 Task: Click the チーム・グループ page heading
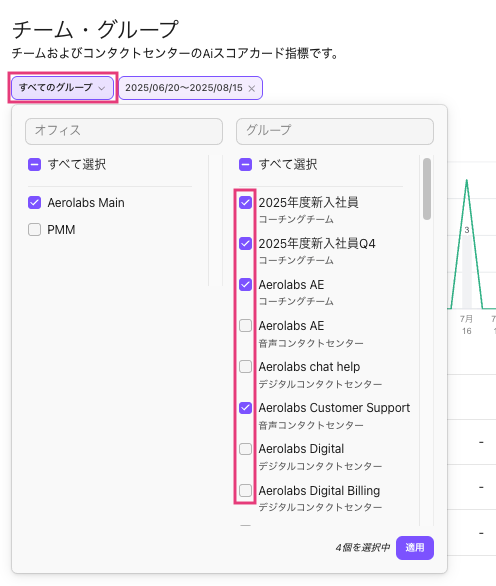(x=95, y=30)
